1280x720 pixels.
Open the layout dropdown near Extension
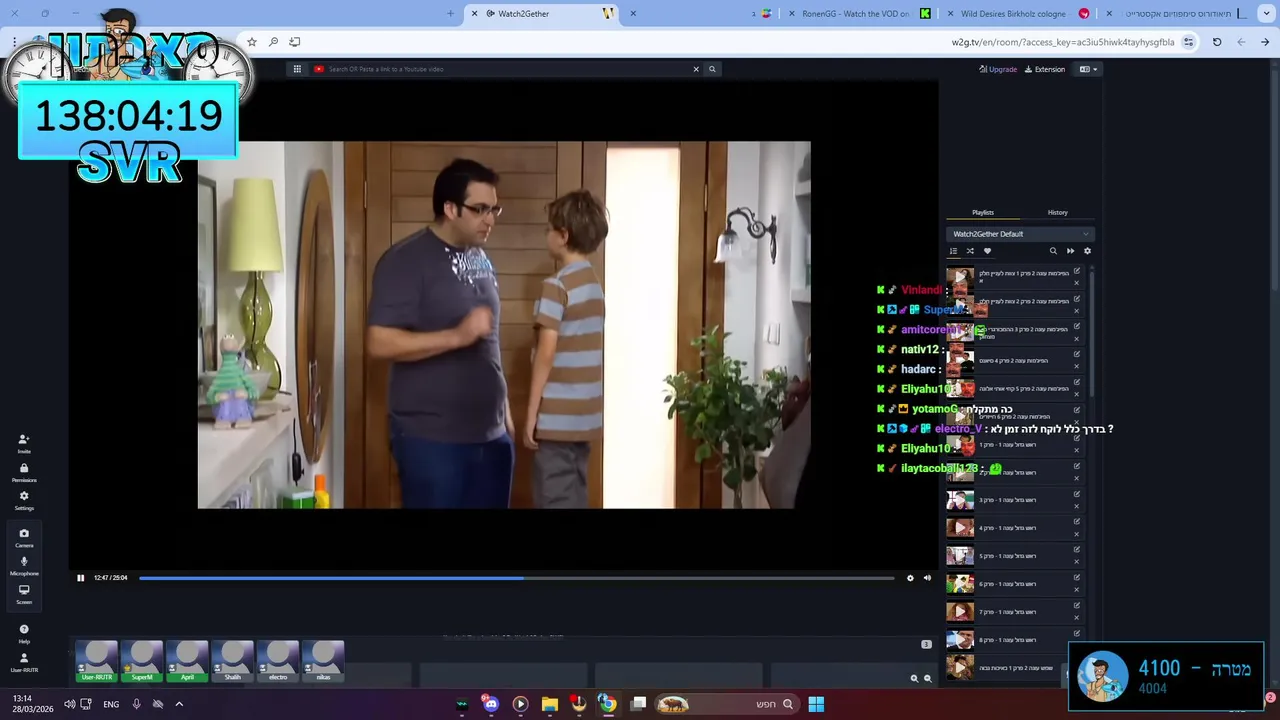[x=1088, y=69]
